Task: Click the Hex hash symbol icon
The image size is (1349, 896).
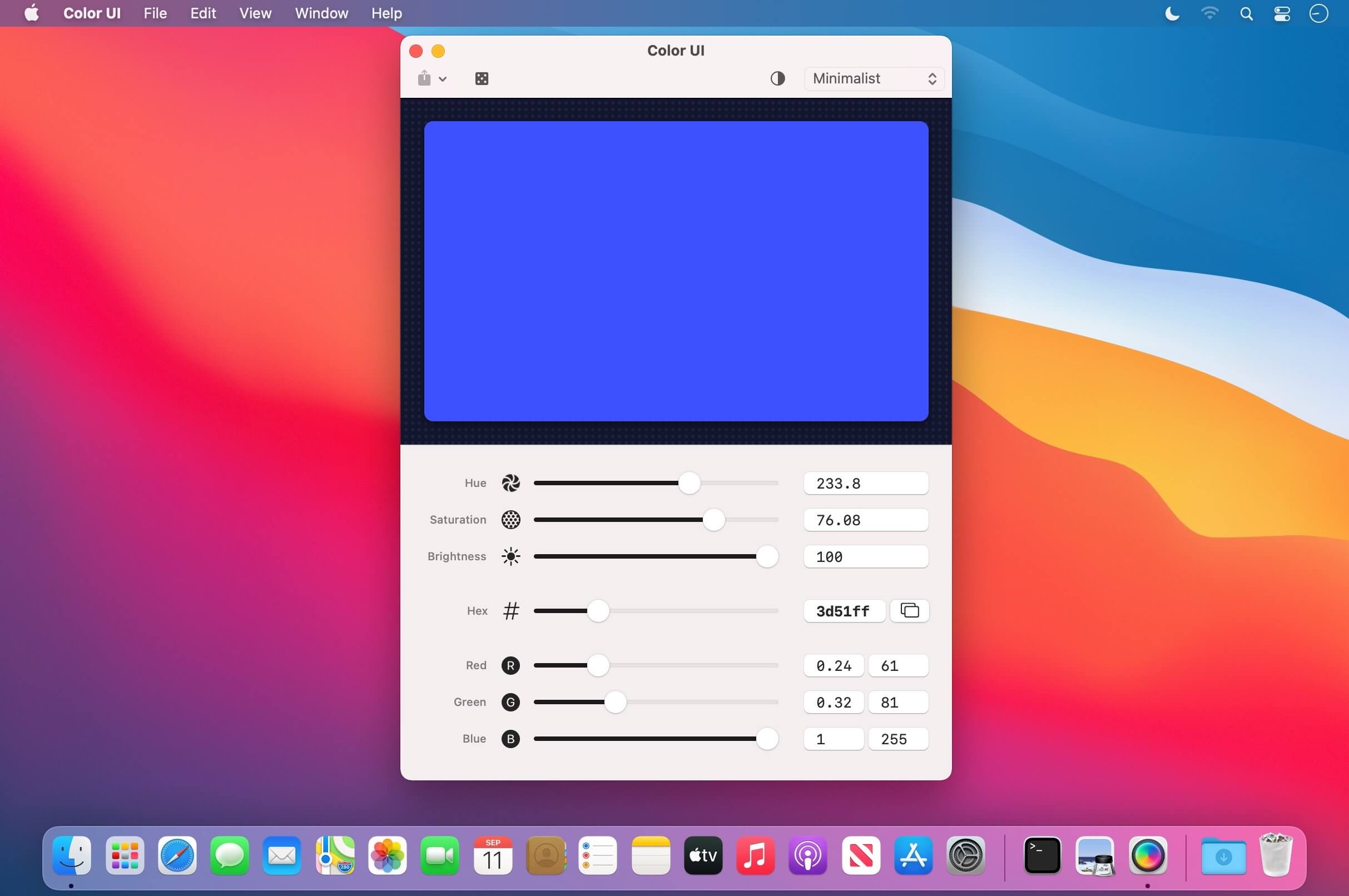Action: point(510,611)
